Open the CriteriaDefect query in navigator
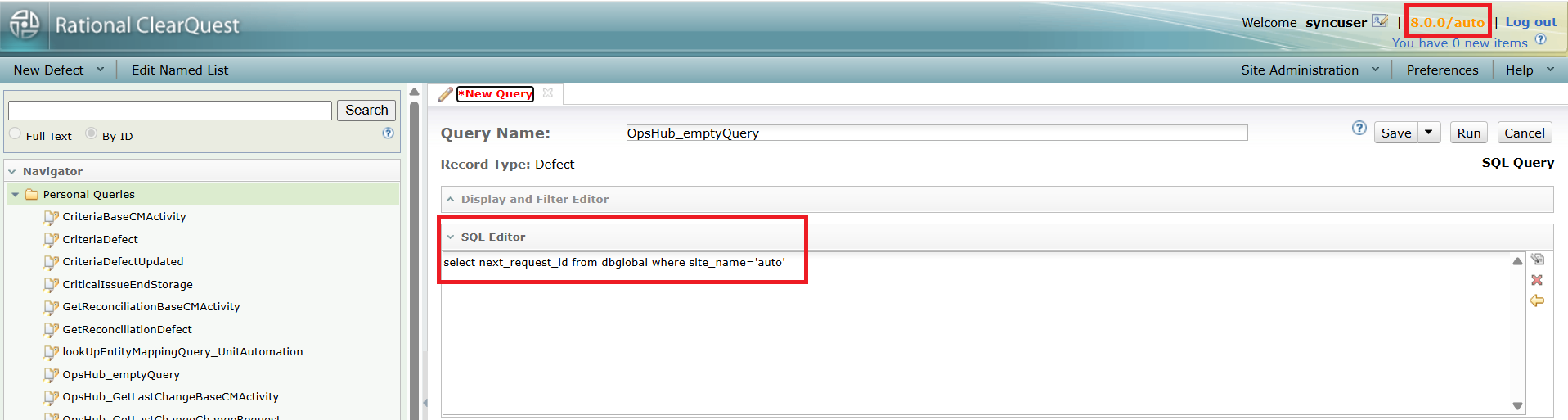The image size is (1568, 420). pyautogui.click(x=100, y=240)
